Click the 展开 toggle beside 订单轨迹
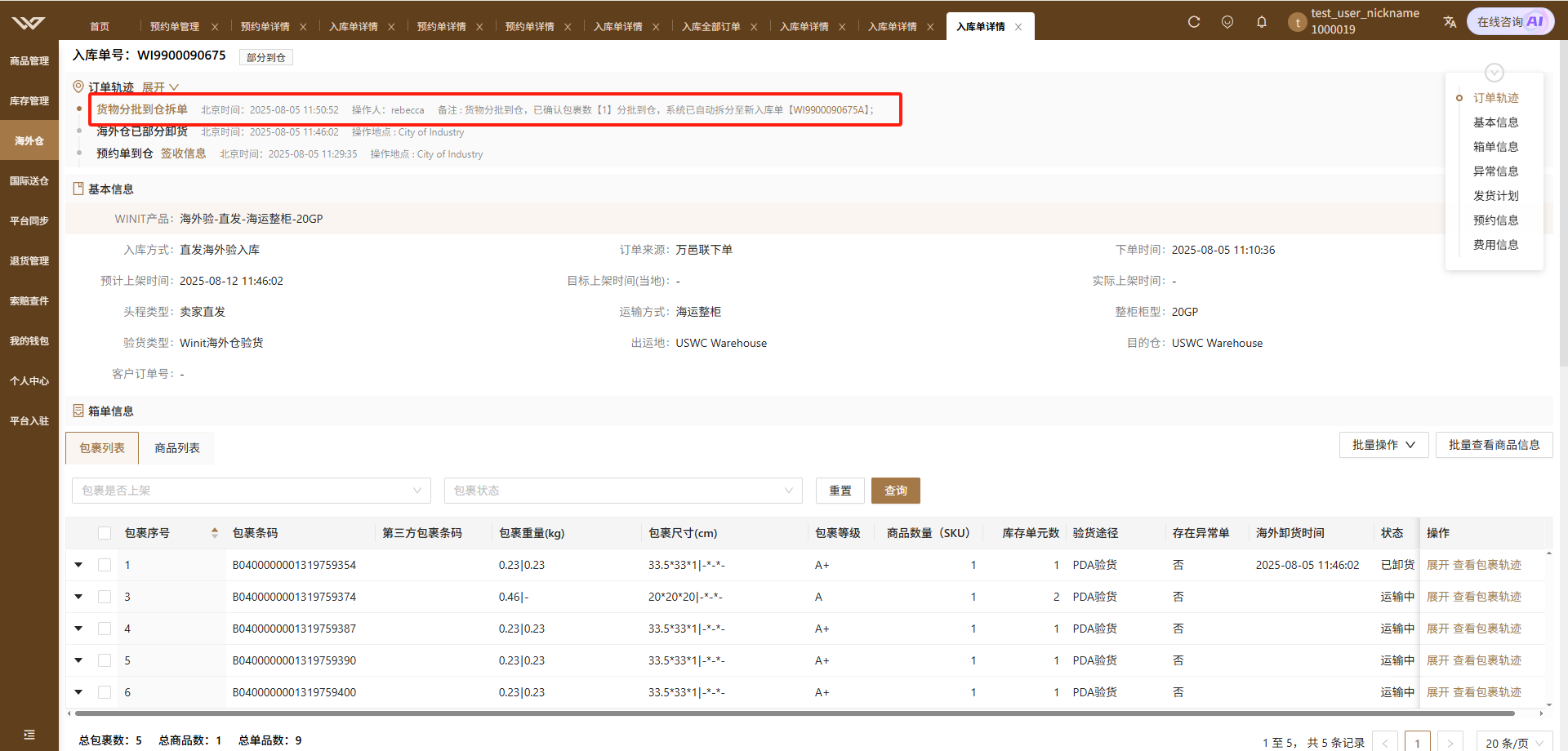Viewport: 1568px width, 751px height. coord(160,87)
